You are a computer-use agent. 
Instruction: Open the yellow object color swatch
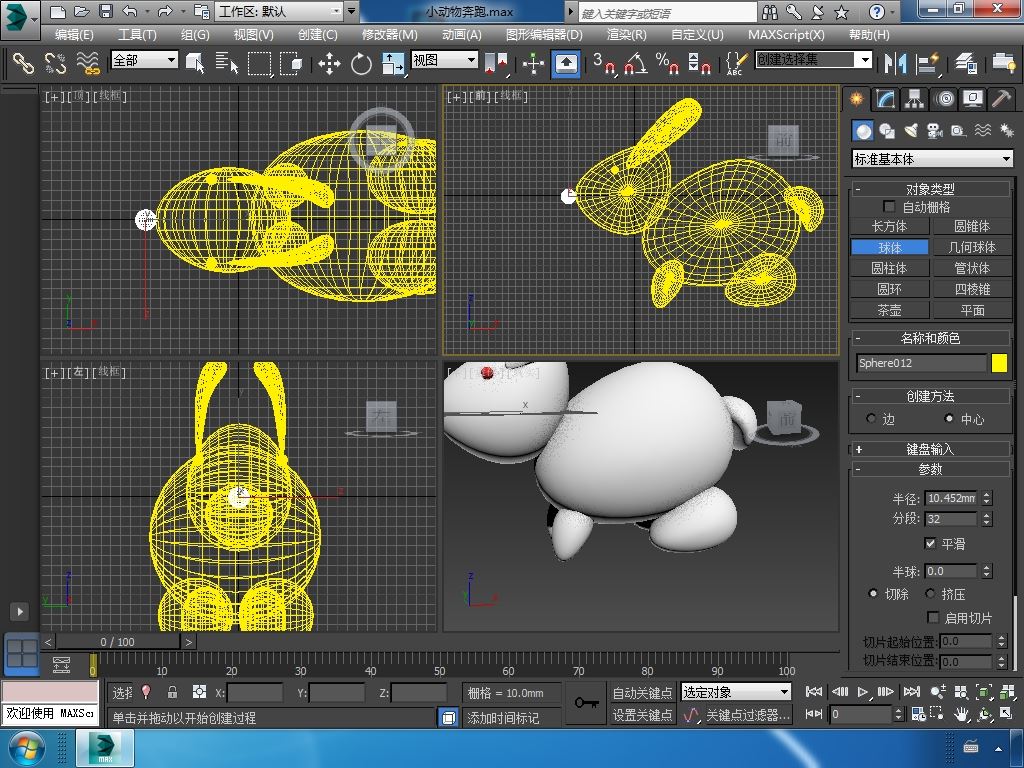(x=999, y=363)
